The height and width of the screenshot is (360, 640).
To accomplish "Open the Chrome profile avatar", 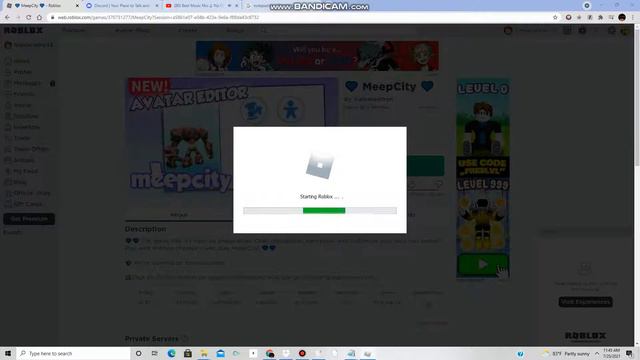I will point(622,18).
